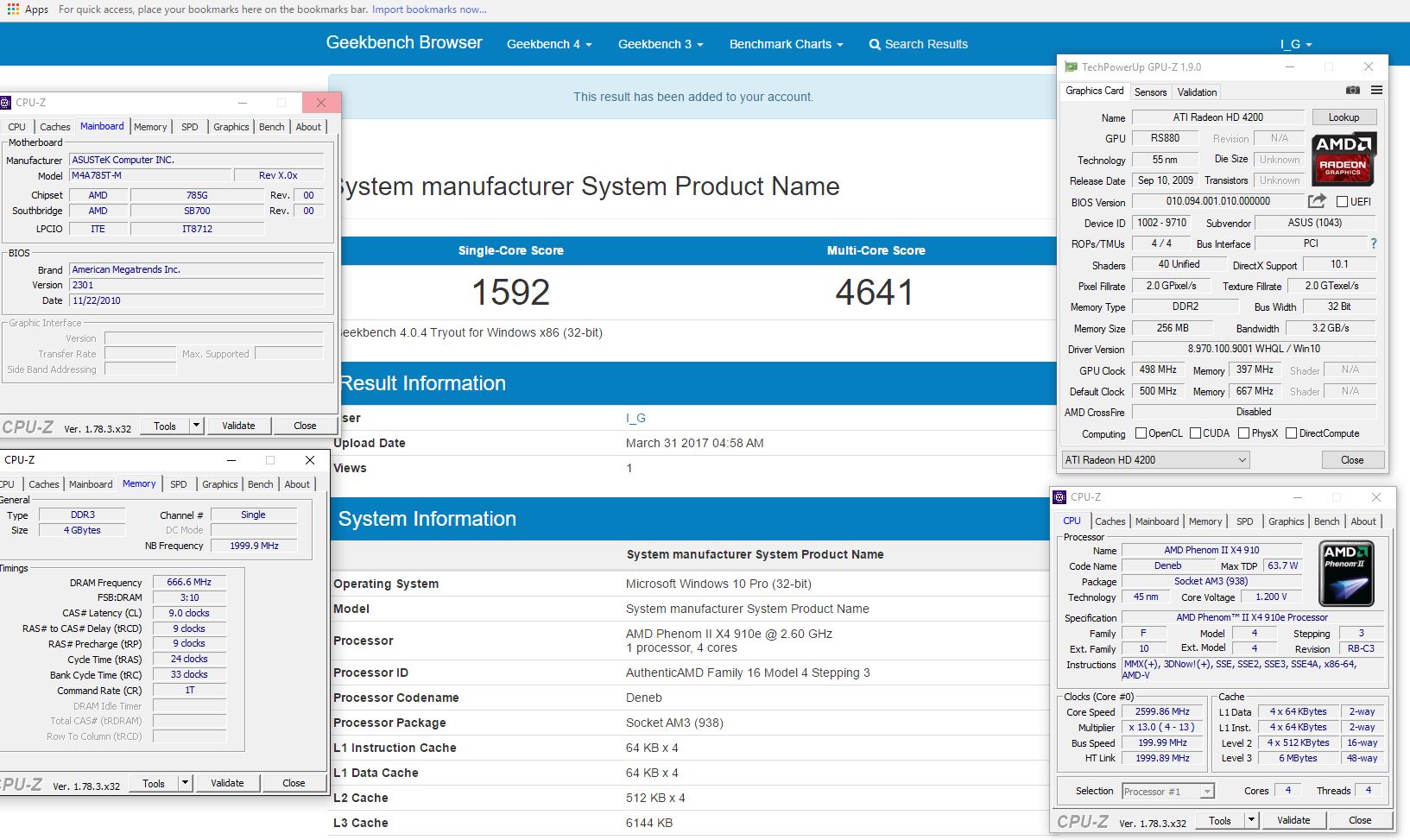Viewport: 1410px width, 840px height.
Task: Click the GPU Name field showing ATI Radeon HD 4200
Action: 1217,117
